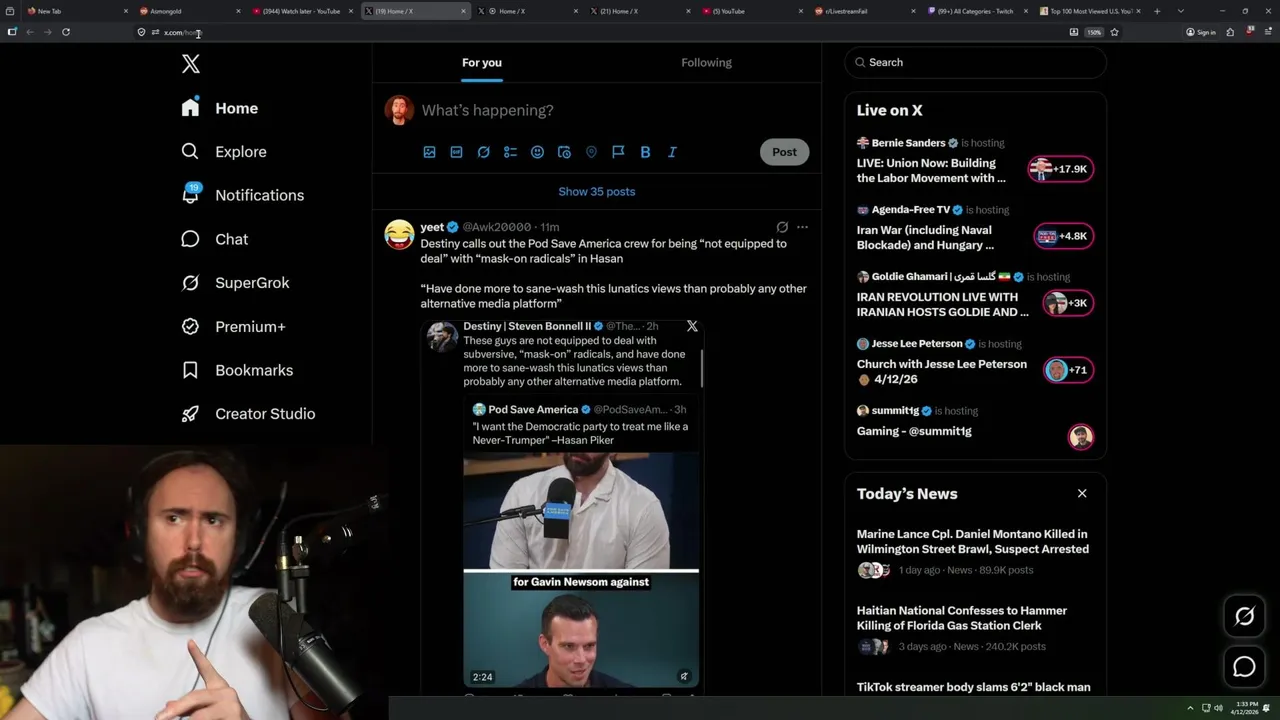Click the system tray volume icon
This screenshot has height=720, width=1280.
click(x=1218, y=708)
